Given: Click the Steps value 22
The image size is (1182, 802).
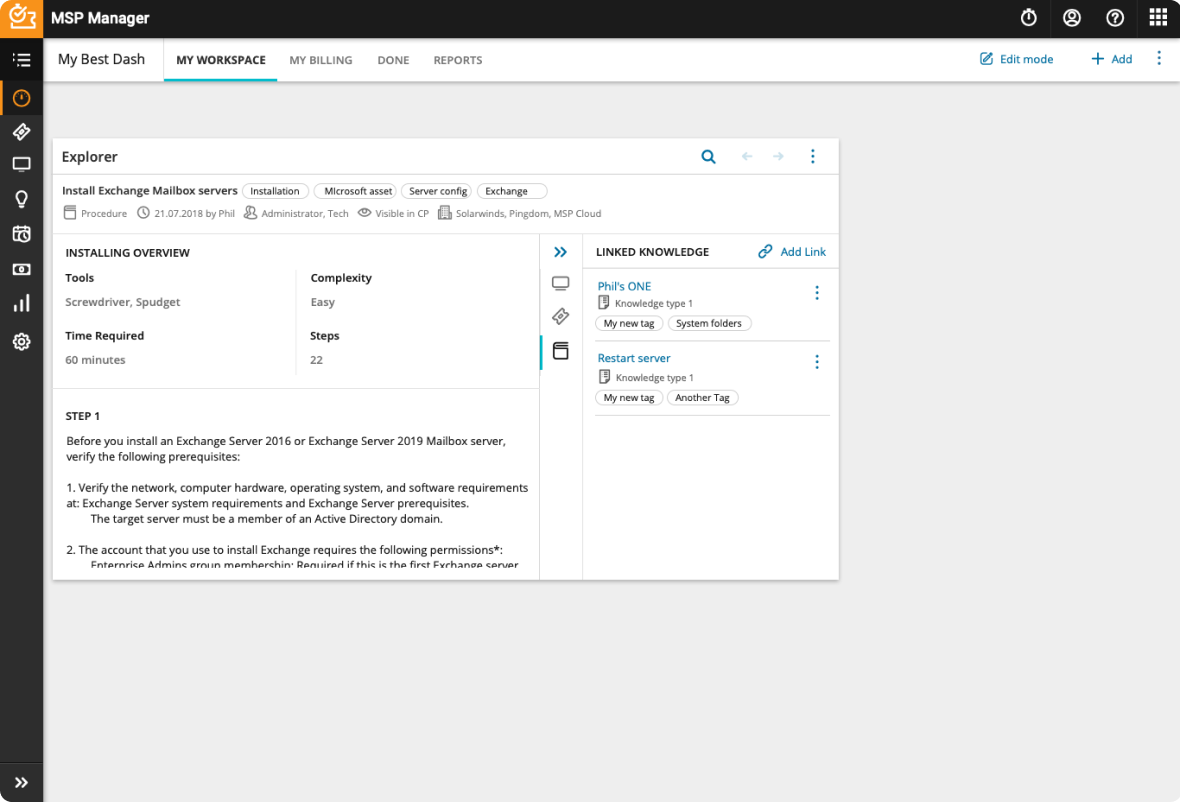Looking at the screenshot, I should point(317,360).
